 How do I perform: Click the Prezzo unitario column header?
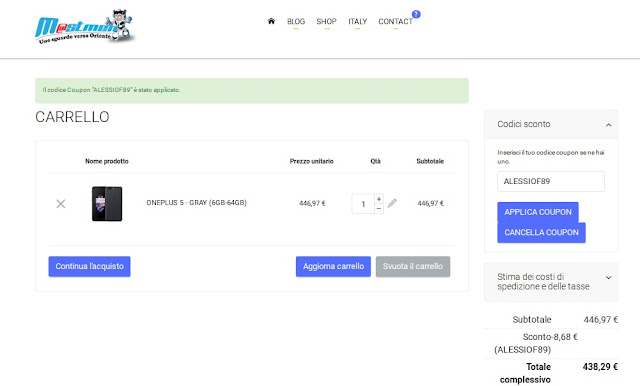pos(311,161)
